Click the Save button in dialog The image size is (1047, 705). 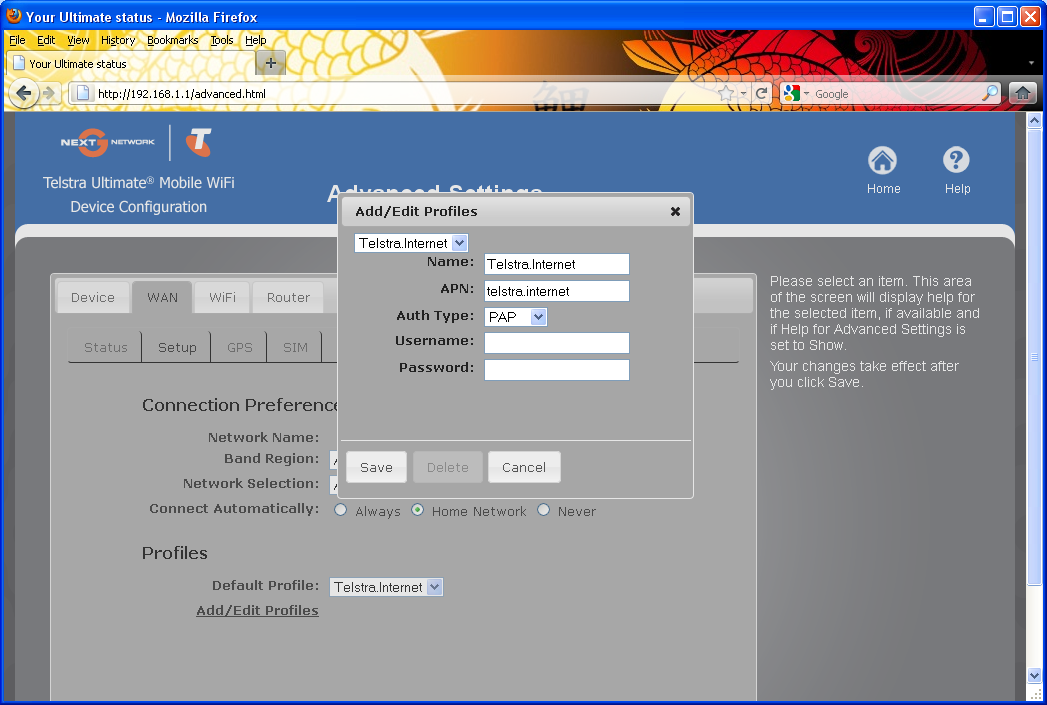coord(377,467)
